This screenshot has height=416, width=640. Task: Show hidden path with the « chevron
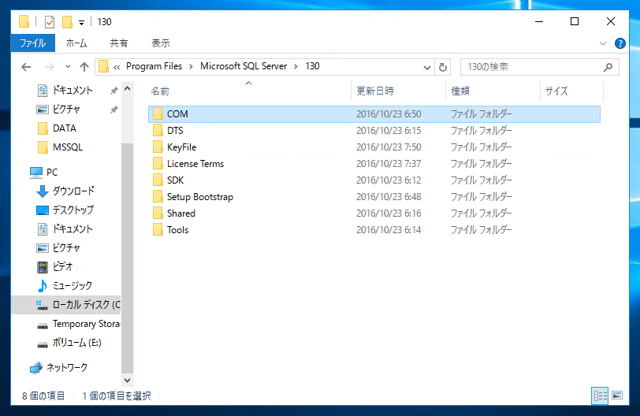tap(117, 67)
